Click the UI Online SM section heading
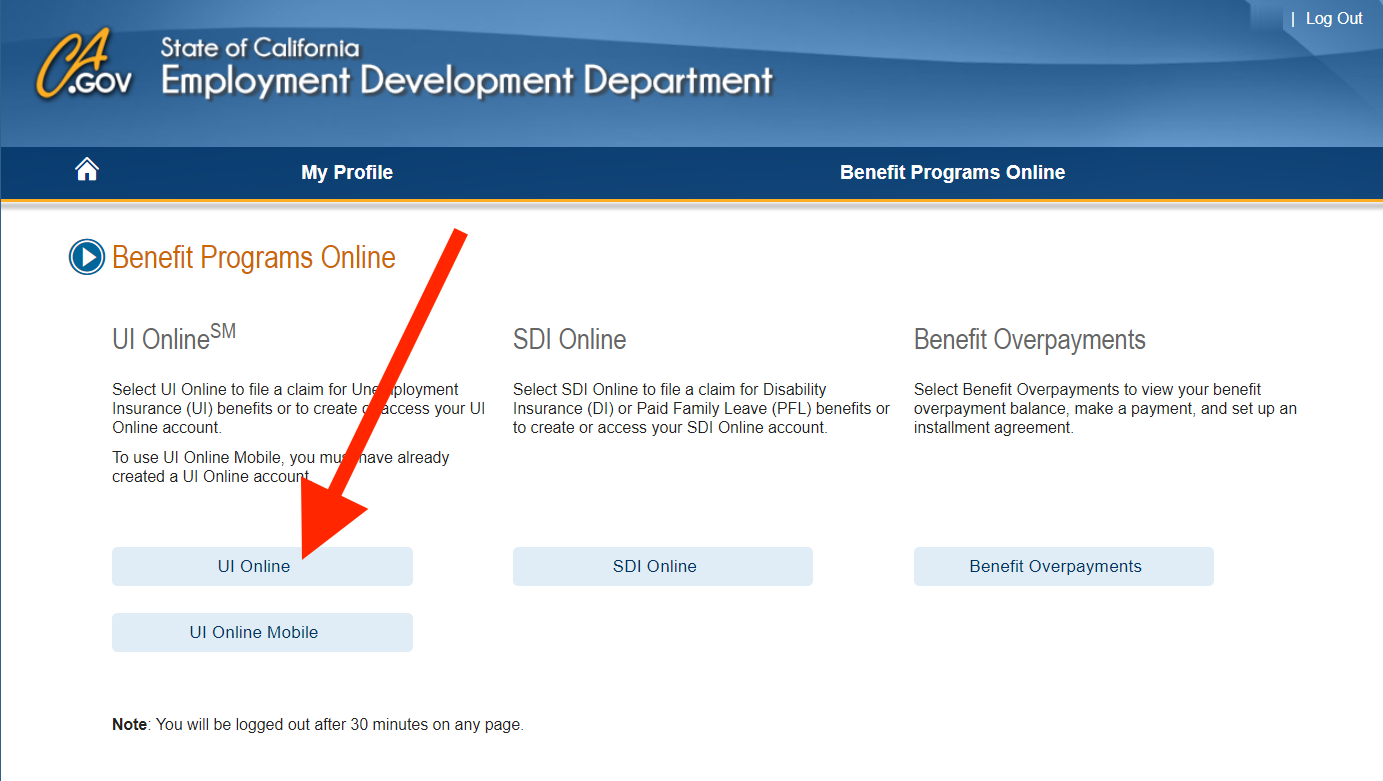The image size is (1383, 781). (x=174, y=337)
